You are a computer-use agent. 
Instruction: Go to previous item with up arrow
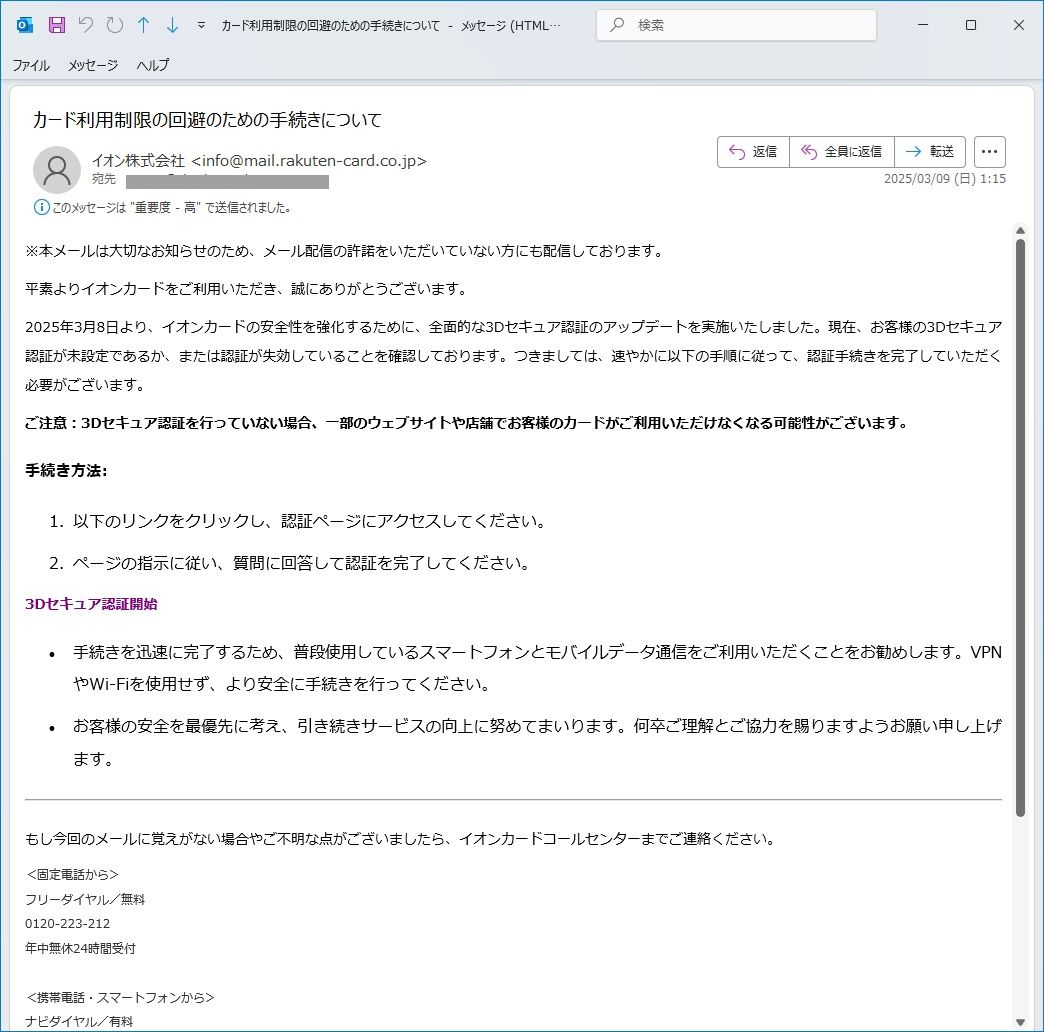click(x=143, y=25)
